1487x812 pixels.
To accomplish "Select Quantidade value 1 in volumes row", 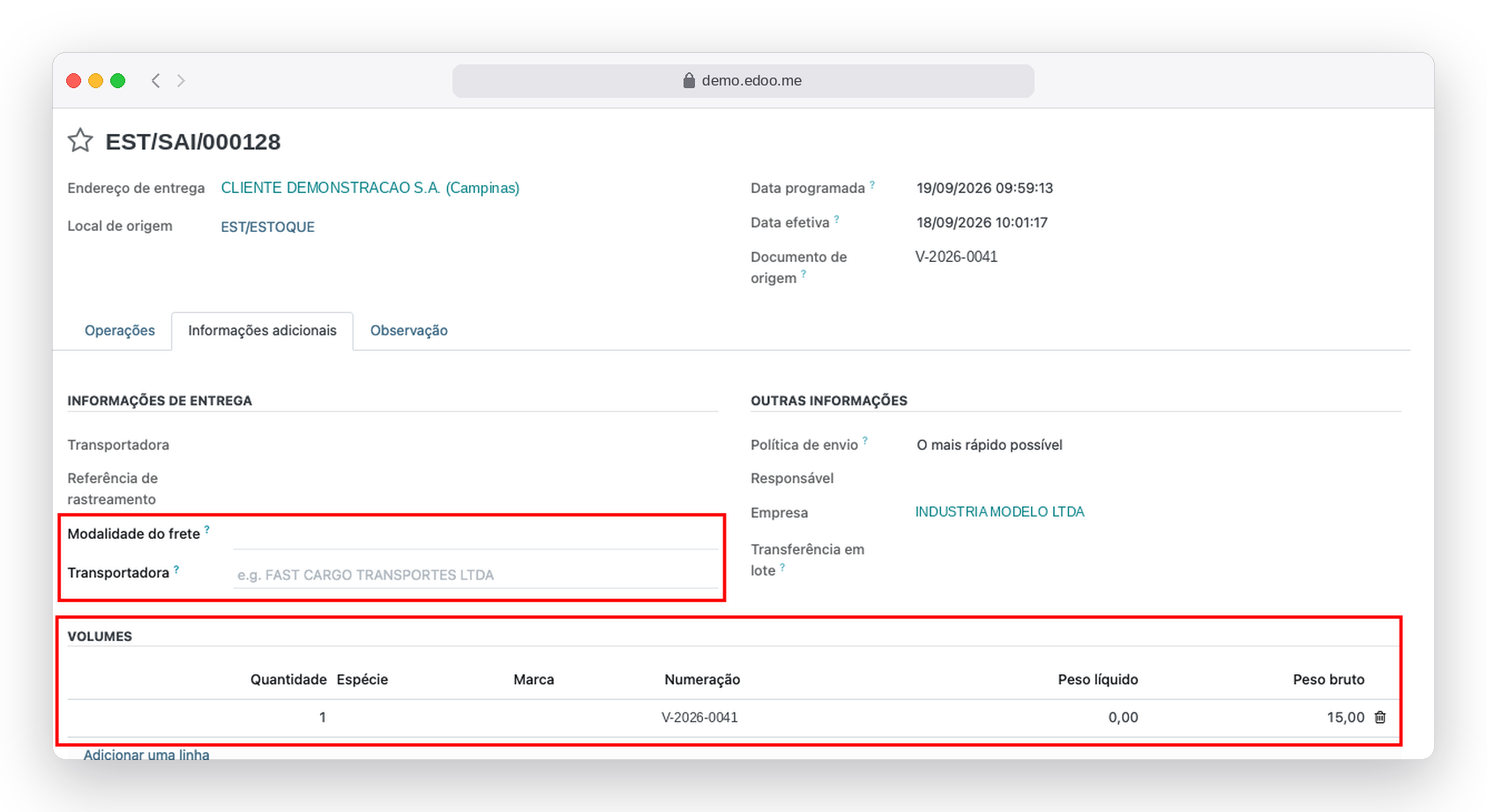I will [x=323, y=718].
